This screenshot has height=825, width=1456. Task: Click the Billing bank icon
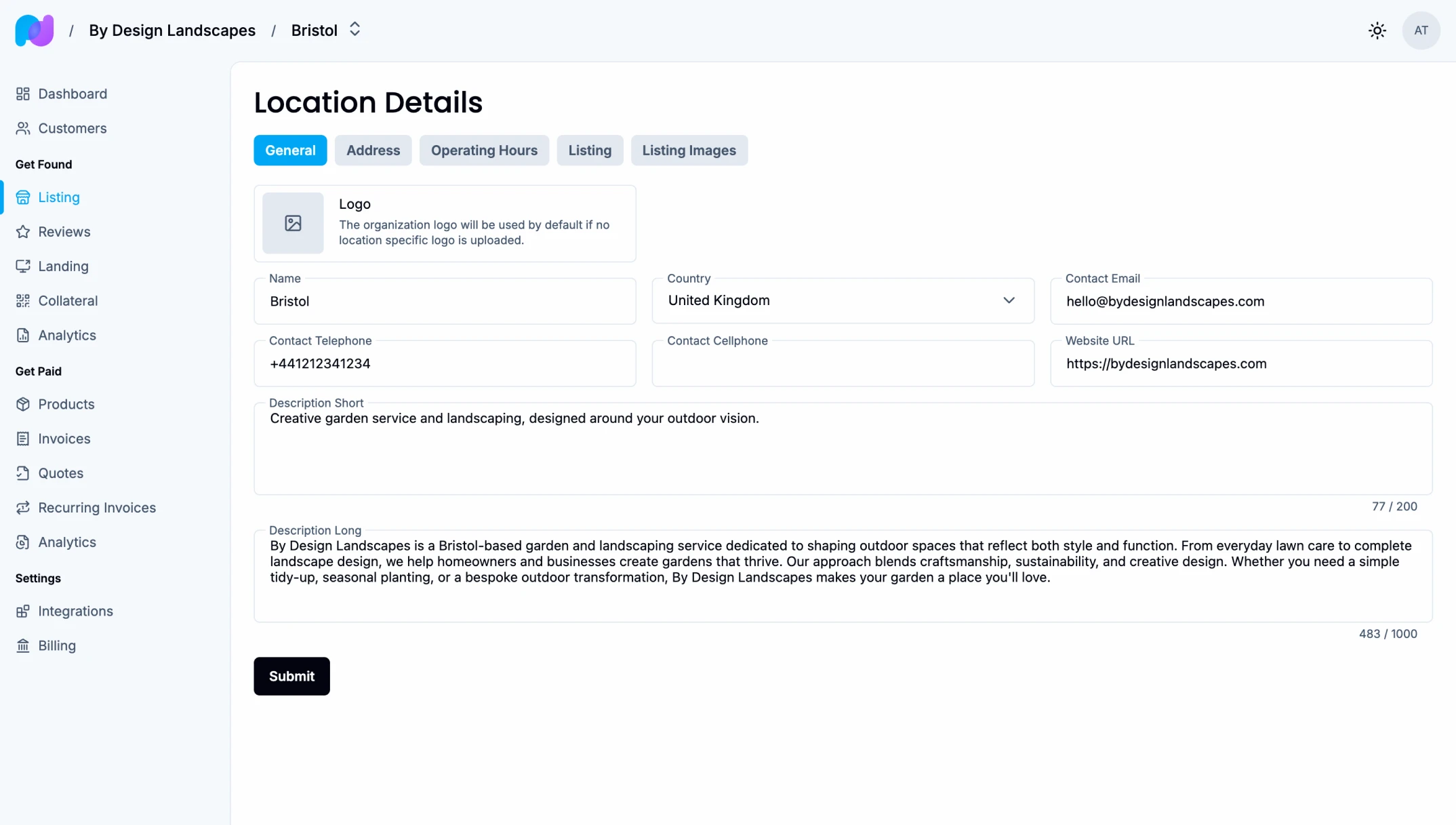point(23,646)
